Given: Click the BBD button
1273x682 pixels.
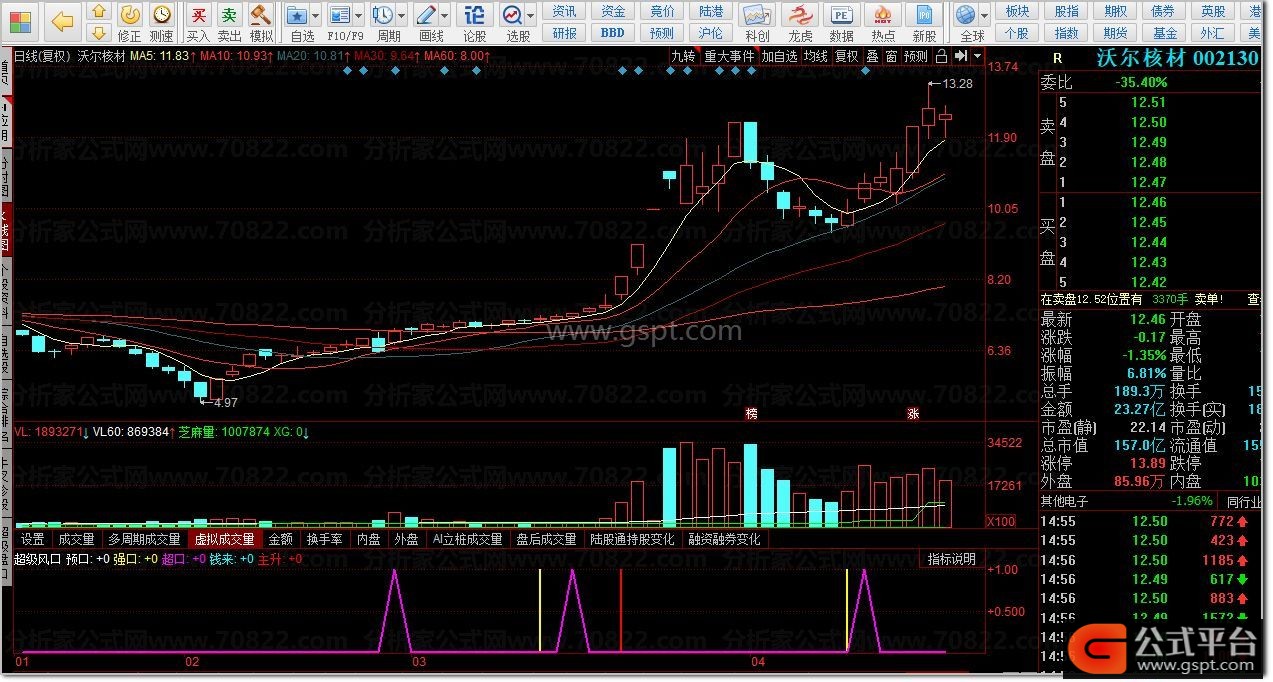Looking at the screenshot, I should (x=613, y=33).
